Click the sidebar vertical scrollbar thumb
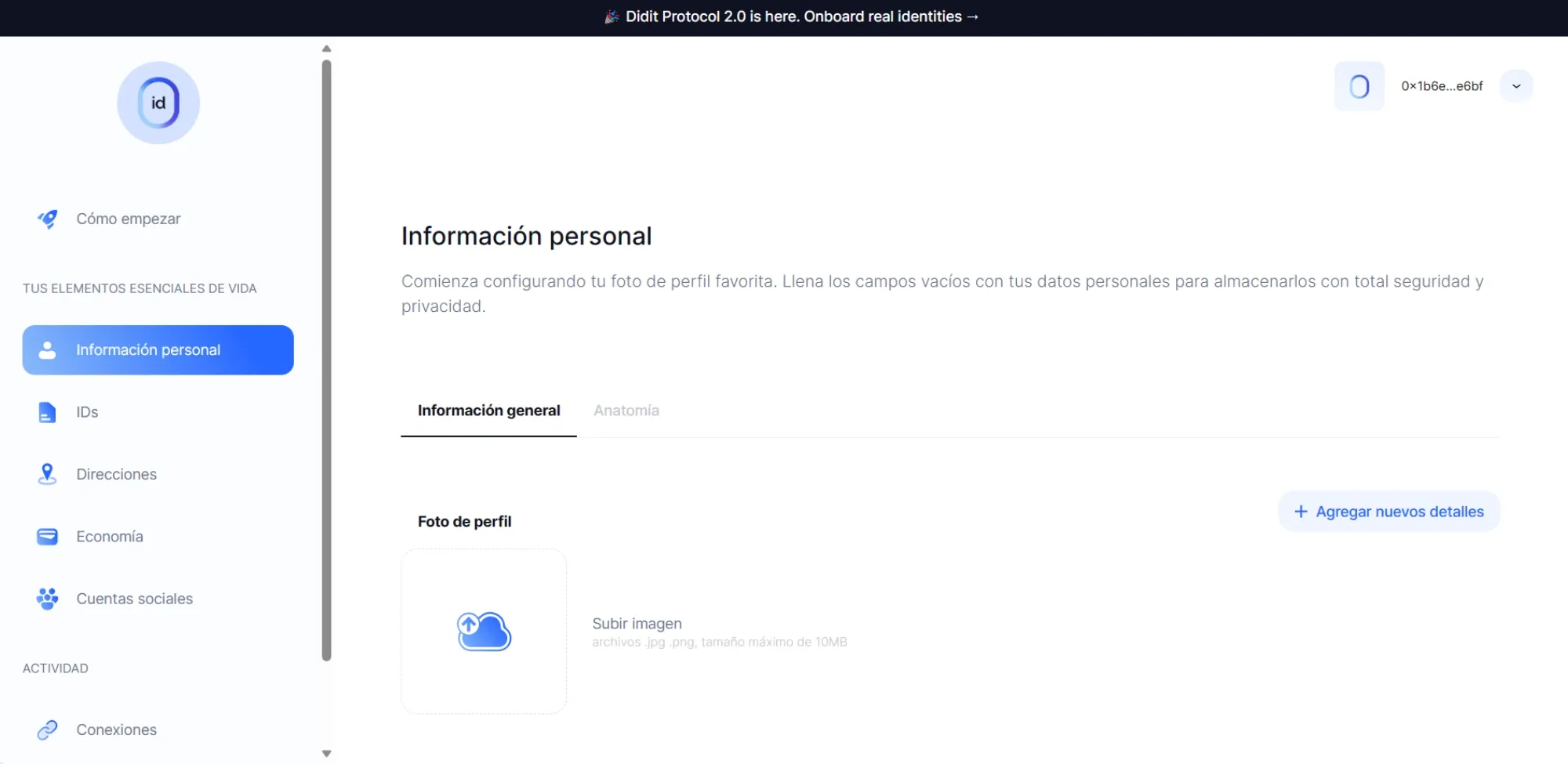1568x764 pixels. point(327,360)
